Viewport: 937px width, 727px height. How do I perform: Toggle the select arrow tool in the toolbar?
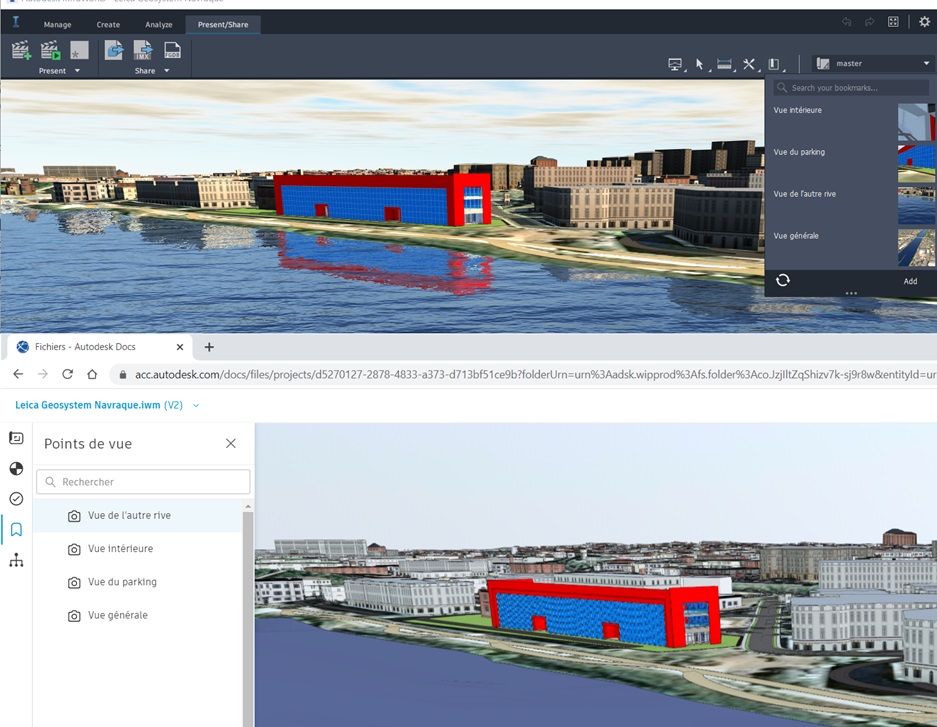[x=700, y=63]
